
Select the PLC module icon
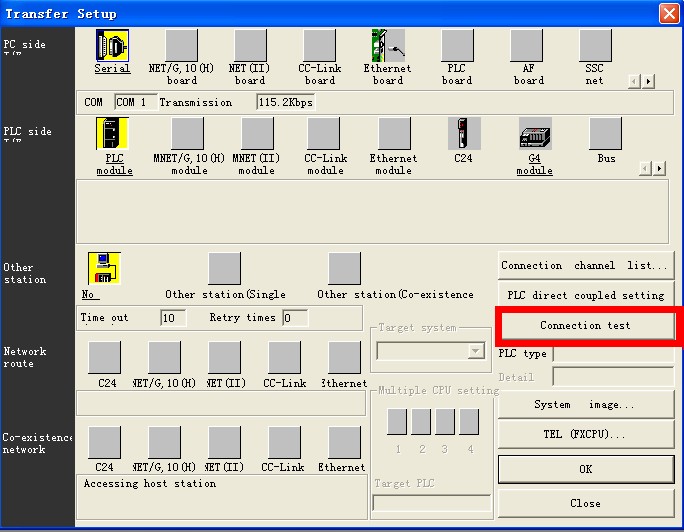pyautogui.click(x=114, y=134)
